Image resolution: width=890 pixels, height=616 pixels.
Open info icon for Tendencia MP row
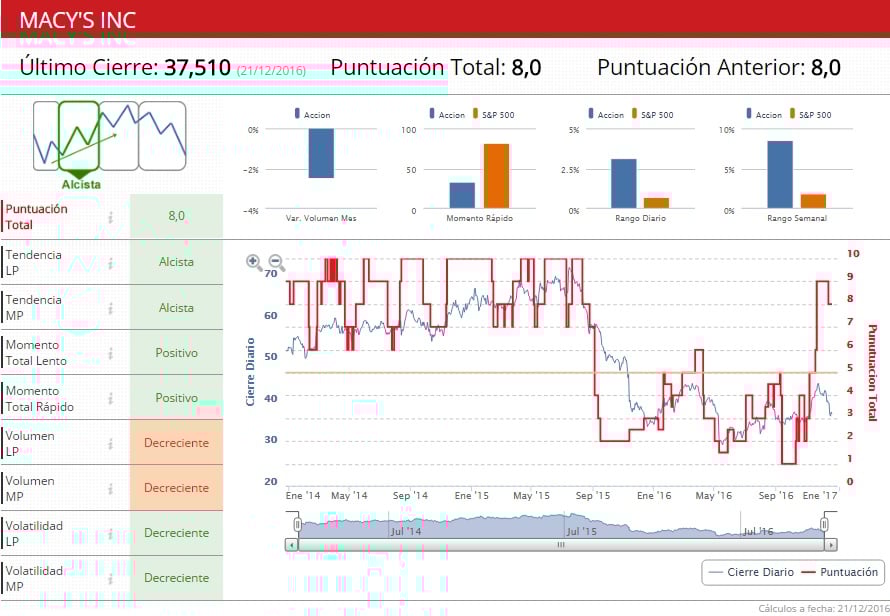tap(111, 308)
